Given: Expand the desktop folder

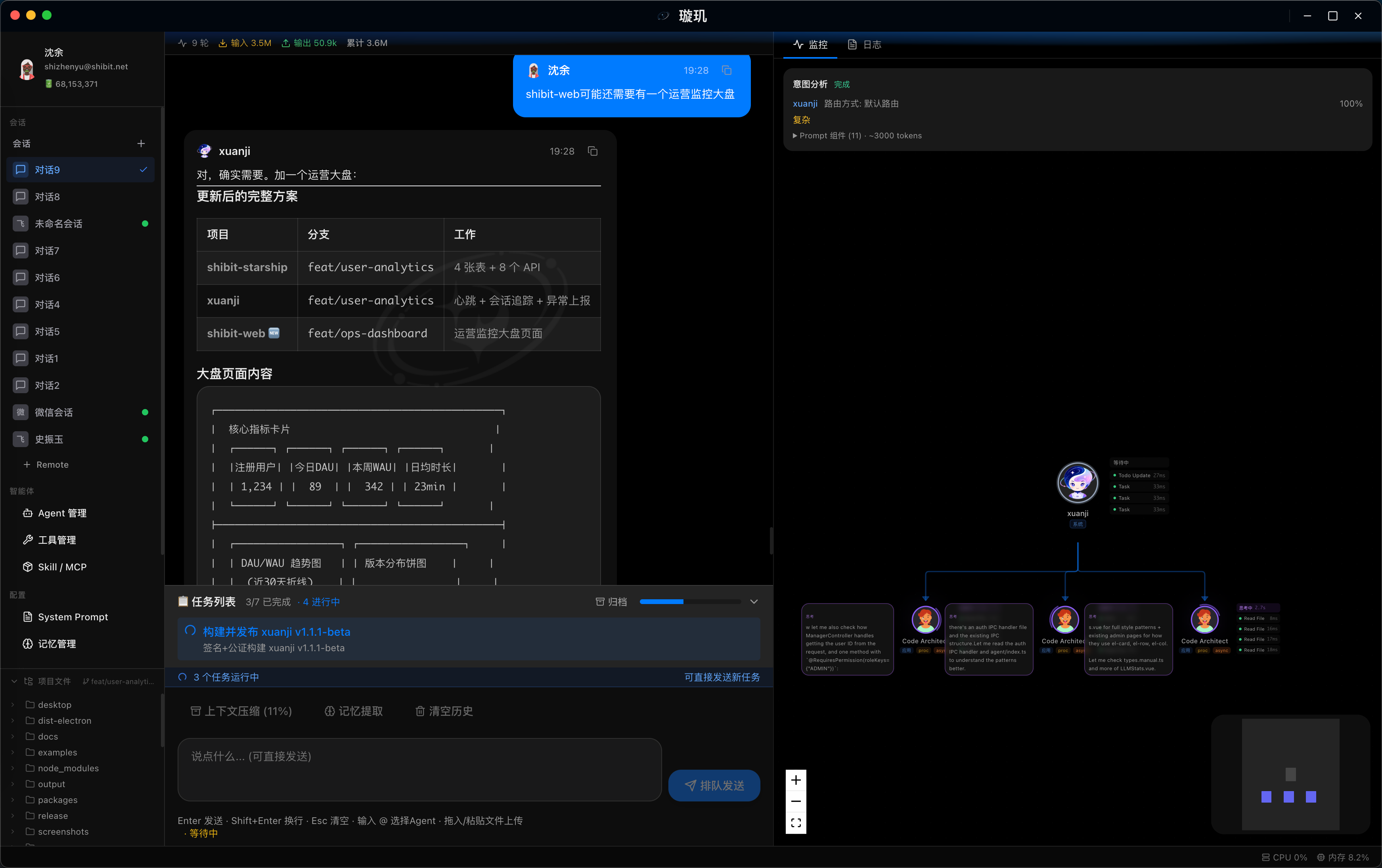Looking at the screenshot, I should point(13,704).
